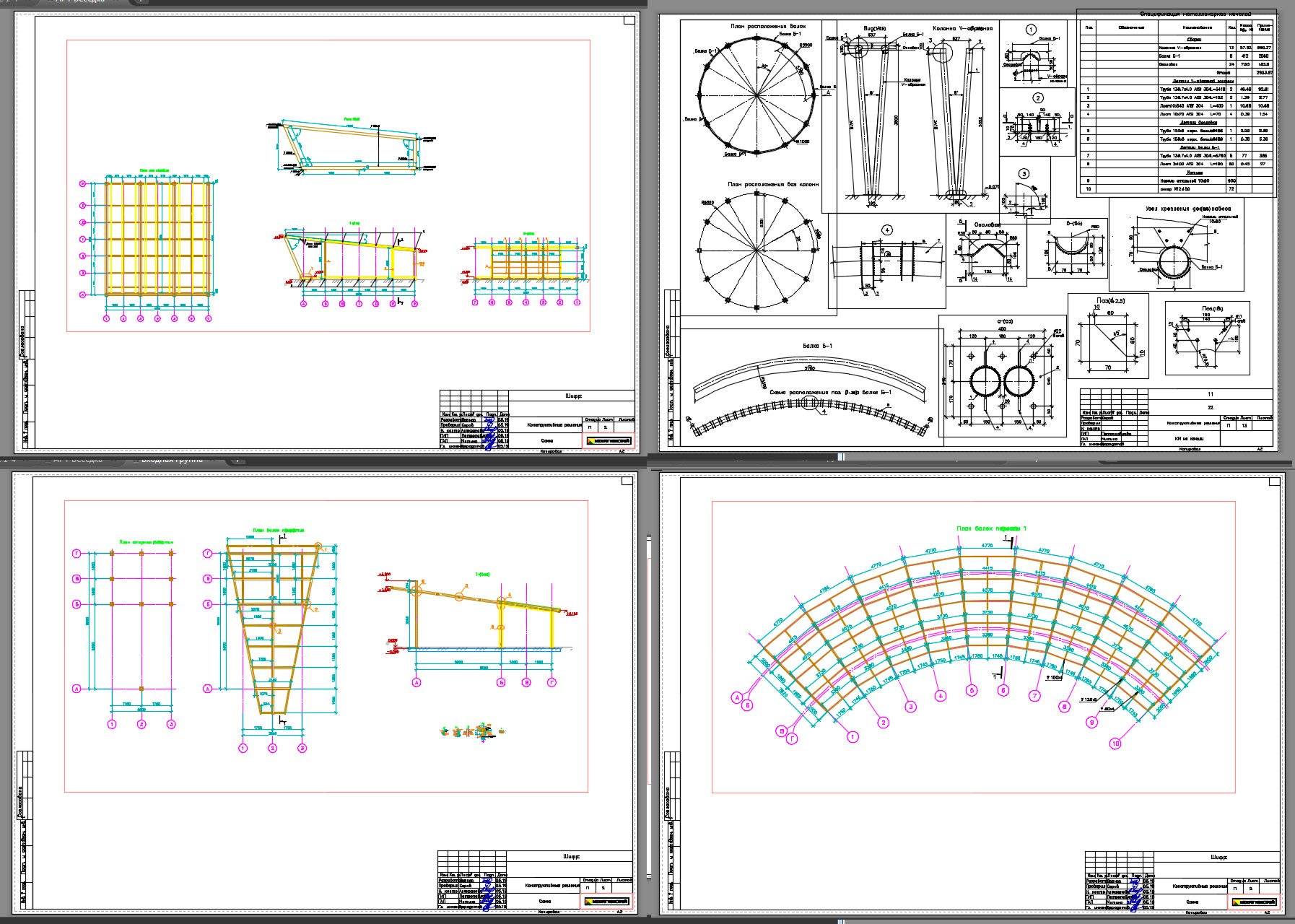This screenshot has height=924, width=1295.
Task: Click axis bubble 8 on the curved beam plan
Action: [x=1064, y=707]
